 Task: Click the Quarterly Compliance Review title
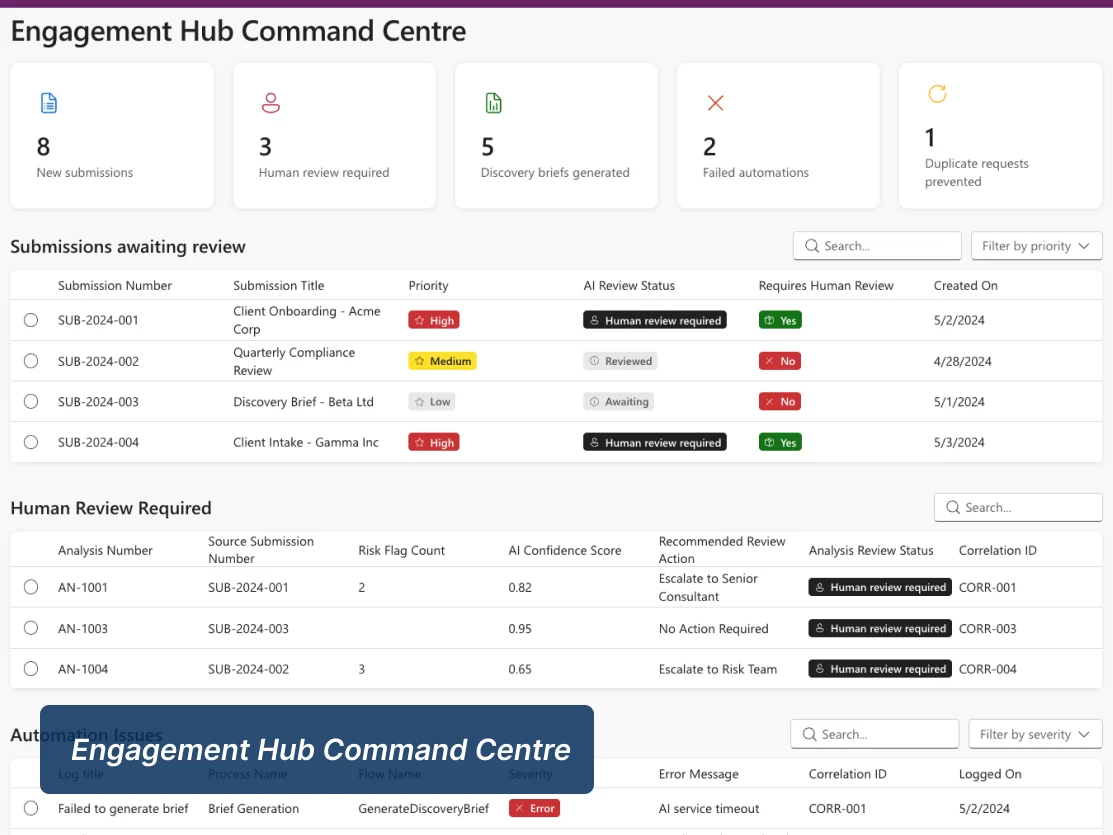click(294, 361)
